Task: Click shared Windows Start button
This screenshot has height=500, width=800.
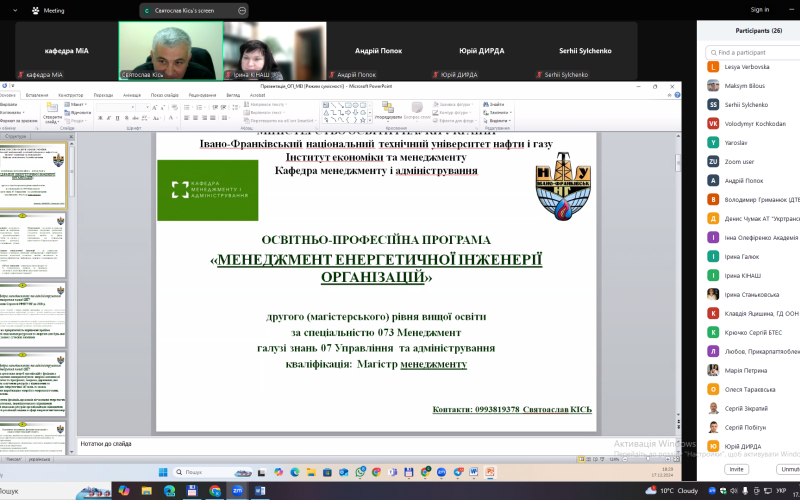Action: (x=163, y=472)
